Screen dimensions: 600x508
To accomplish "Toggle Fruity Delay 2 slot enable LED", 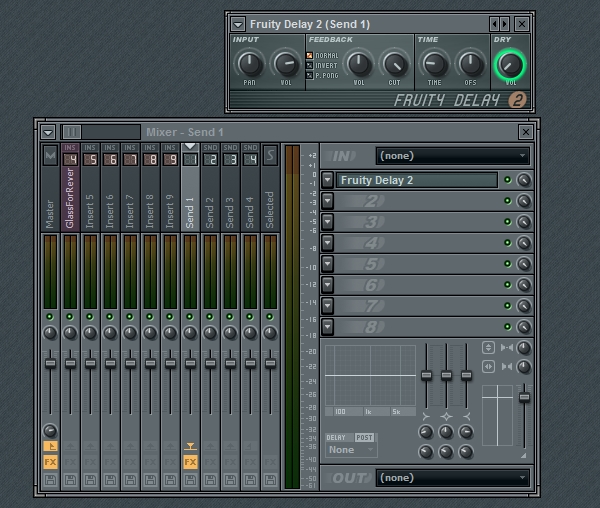I will click(508, 180).
